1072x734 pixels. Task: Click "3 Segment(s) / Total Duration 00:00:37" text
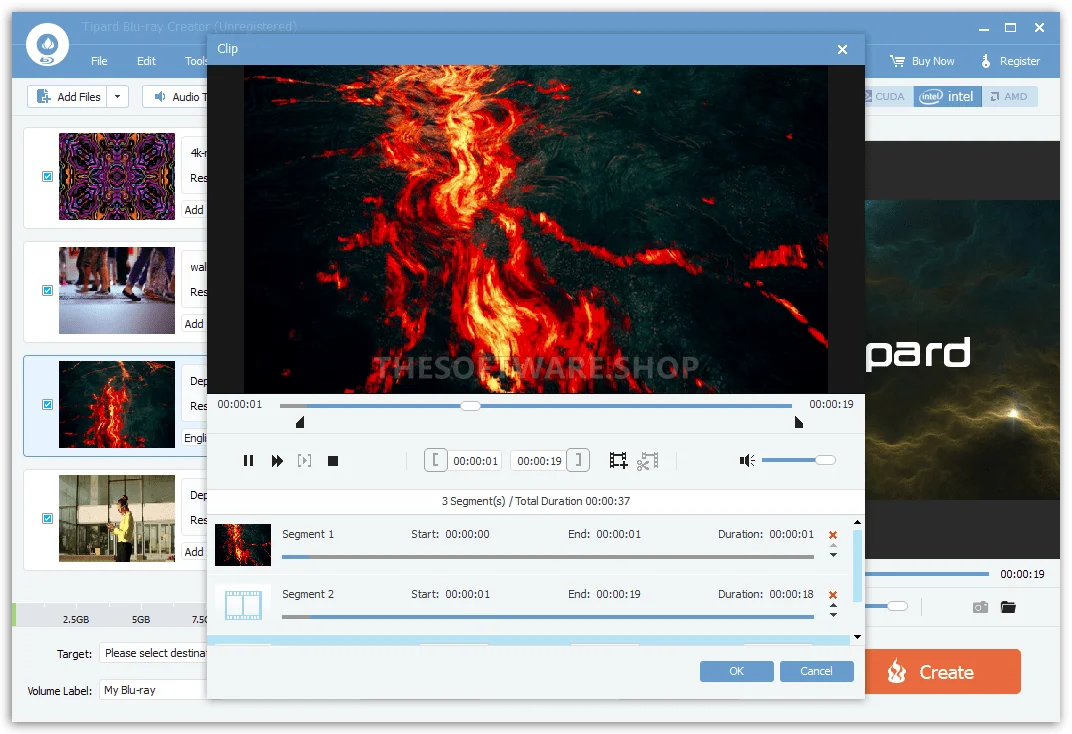point(536,501)
